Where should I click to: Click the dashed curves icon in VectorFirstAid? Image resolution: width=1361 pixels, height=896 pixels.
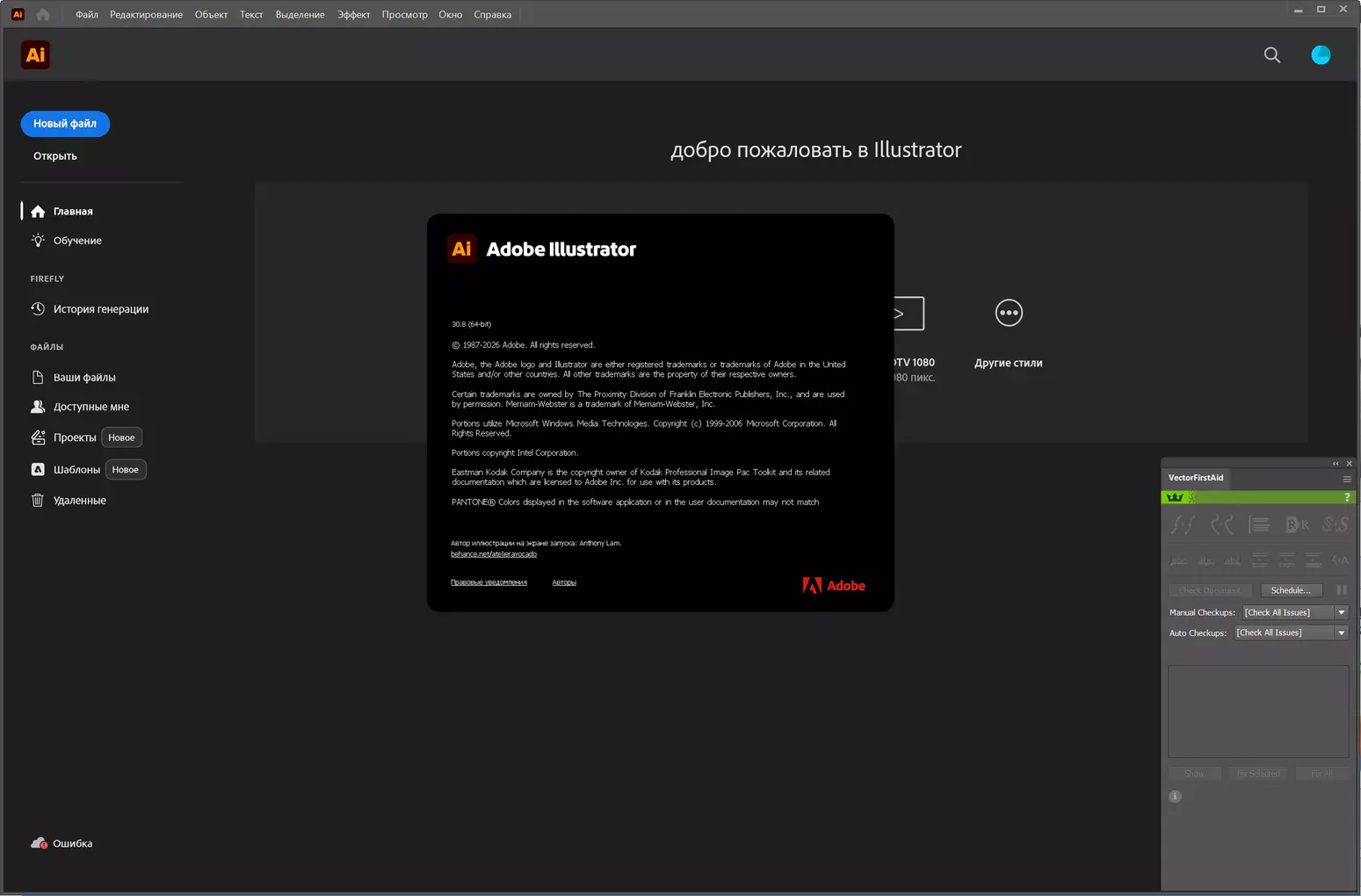pyautogui.click(x=1221, y=524)
